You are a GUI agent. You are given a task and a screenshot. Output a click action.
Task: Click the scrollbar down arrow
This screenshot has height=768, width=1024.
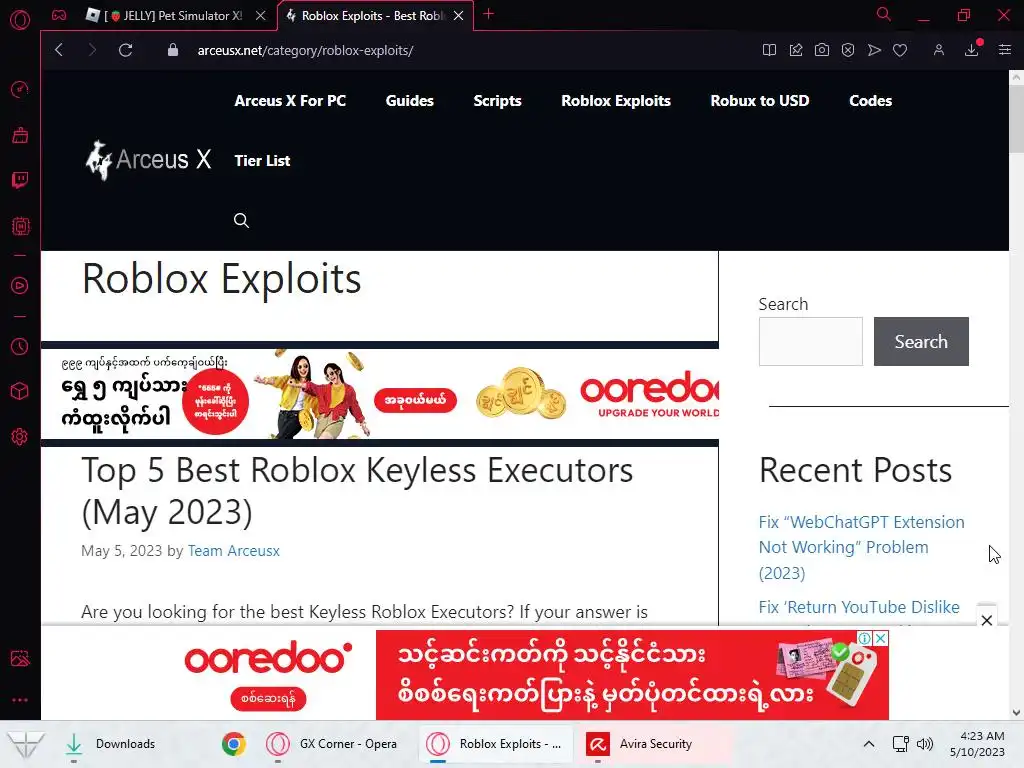click(x=1016, y=713)
